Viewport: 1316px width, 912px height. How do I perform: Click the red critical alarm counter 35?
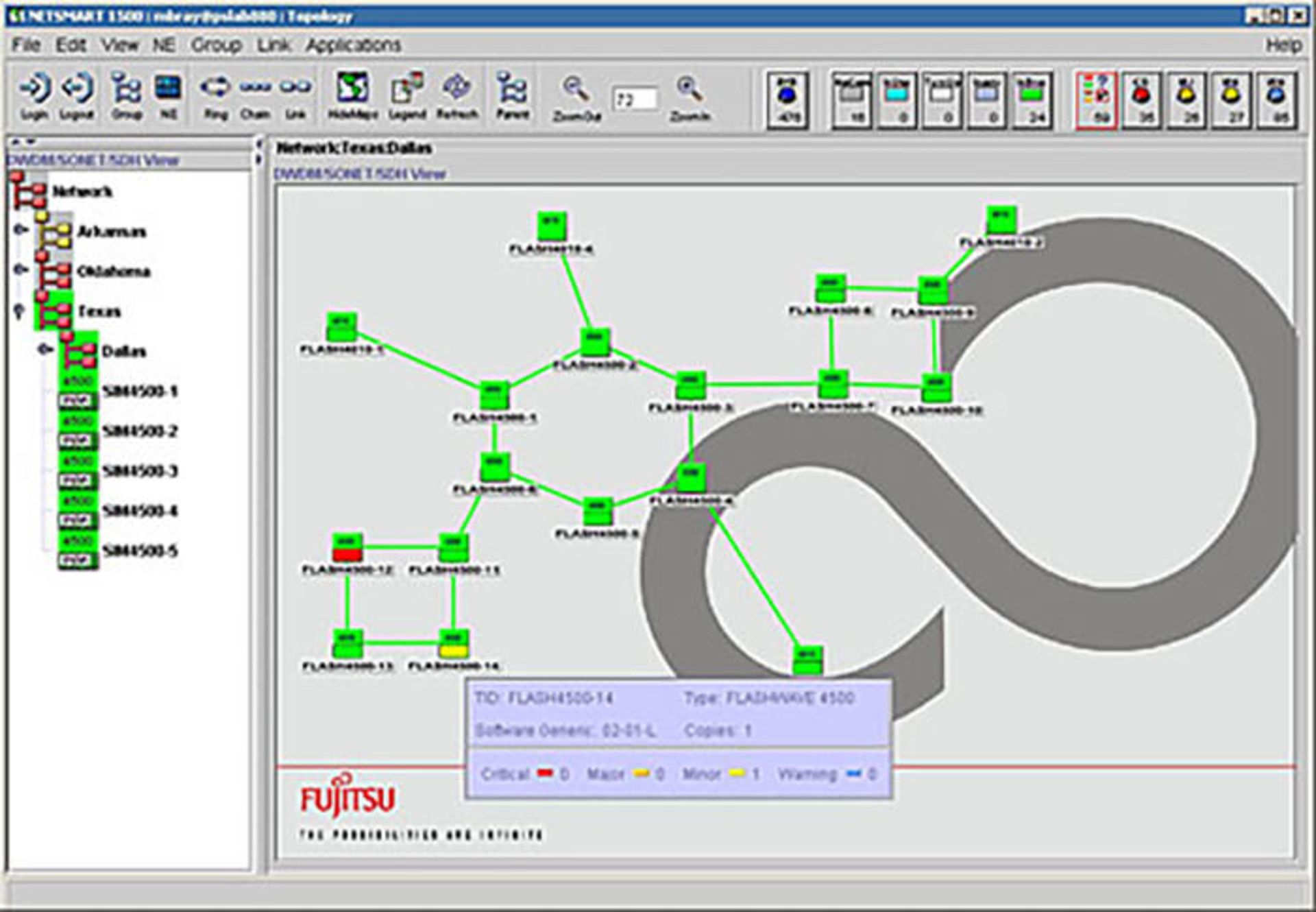tap(1141, 100)
